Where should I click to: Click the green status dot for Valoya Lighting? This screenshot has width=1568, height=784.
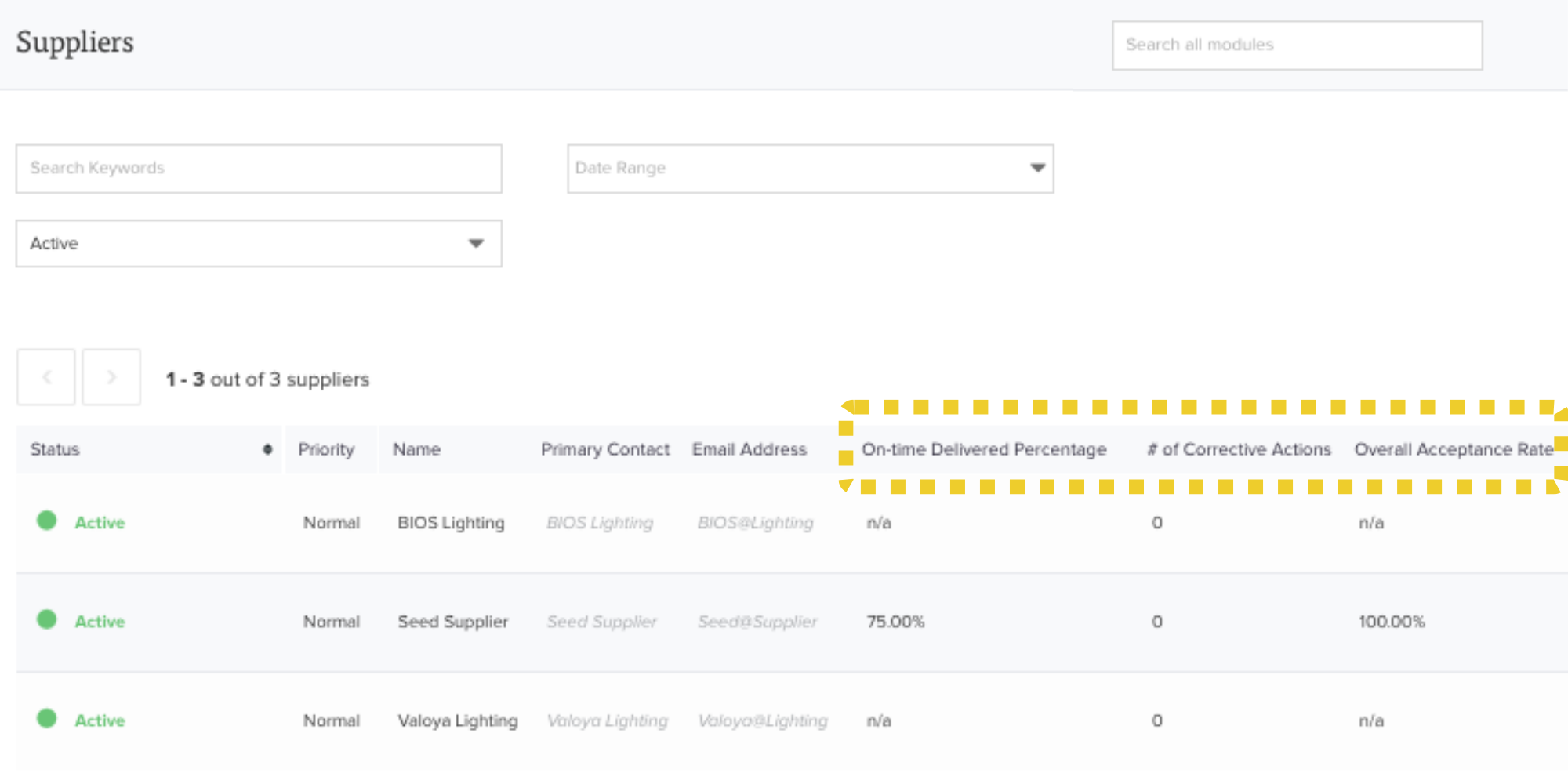tap(47, 718)
